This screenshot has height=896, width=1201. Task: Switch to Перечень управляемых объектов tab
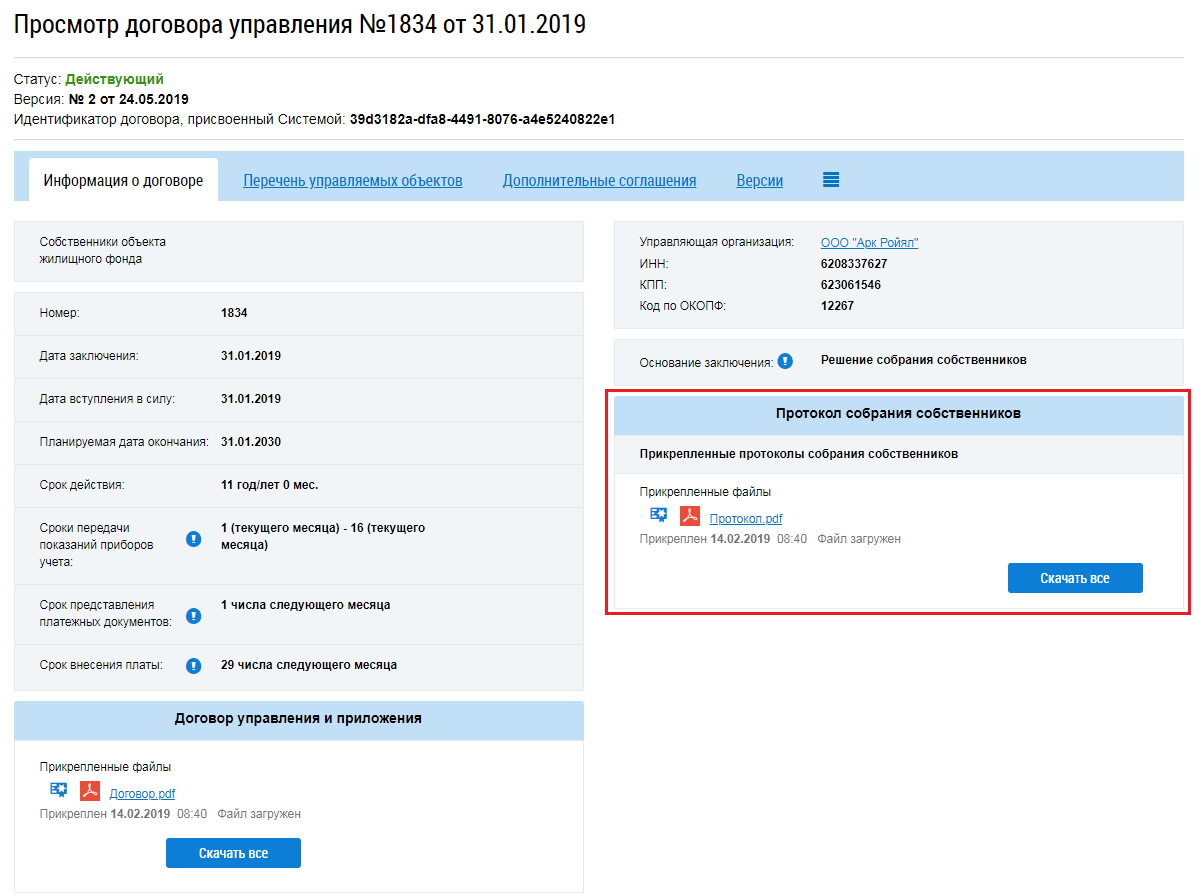tap(353, 181)
